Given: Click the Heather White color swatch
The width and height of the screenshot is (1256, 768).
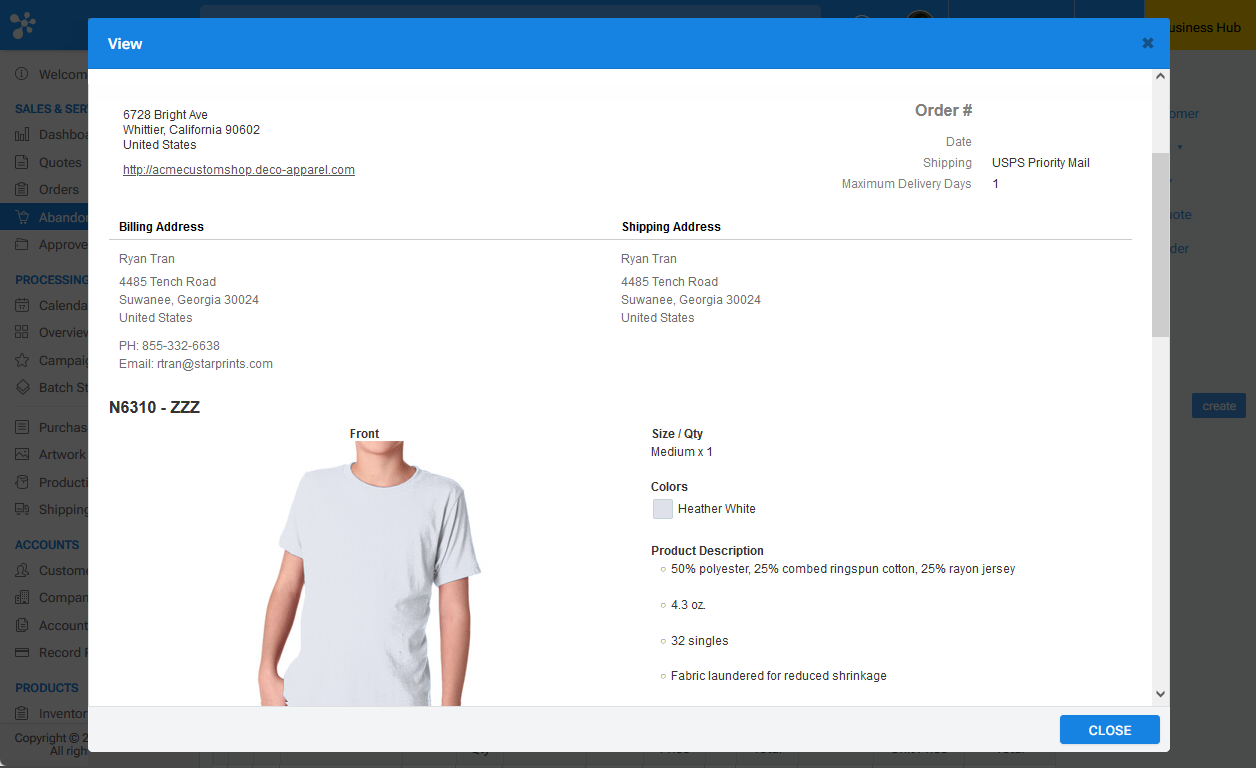Looking at the screenshot, I should (x=663, y=509).
